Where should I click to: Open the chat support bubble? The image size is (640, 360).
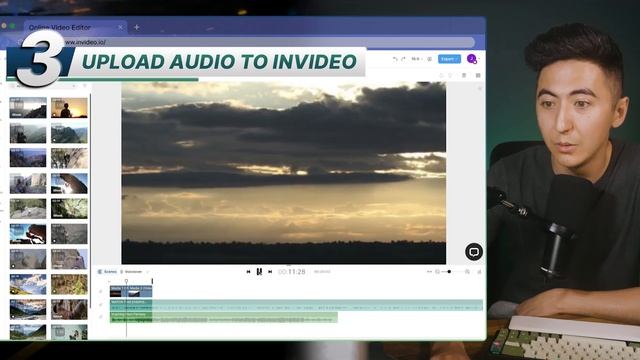[474, 252]
